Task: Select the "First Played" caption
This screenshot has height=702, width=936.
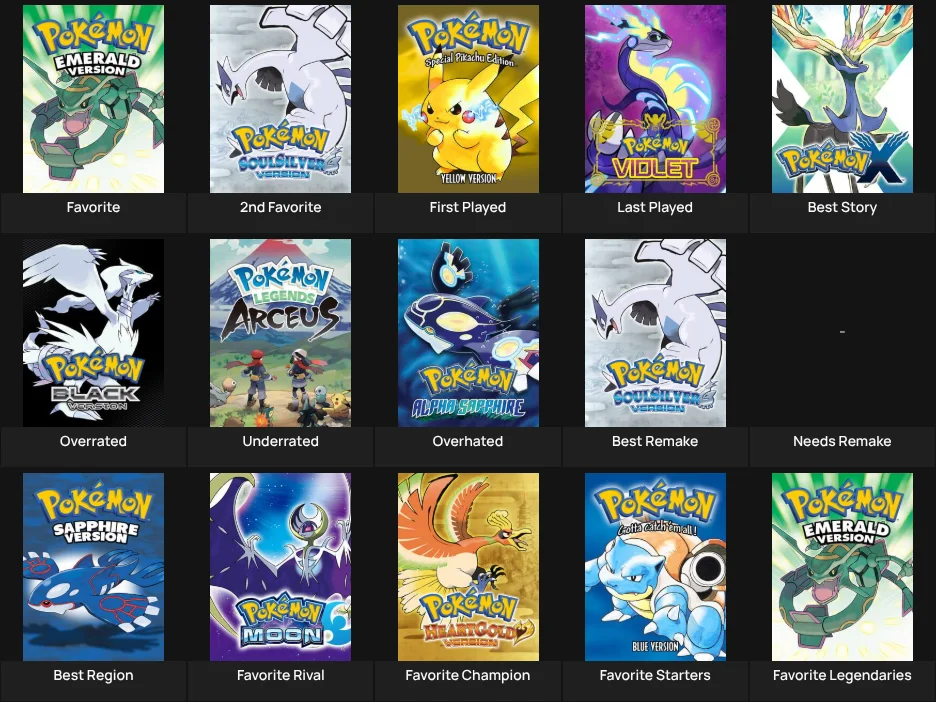Action: pyautogui.click(x=468, y=207)
